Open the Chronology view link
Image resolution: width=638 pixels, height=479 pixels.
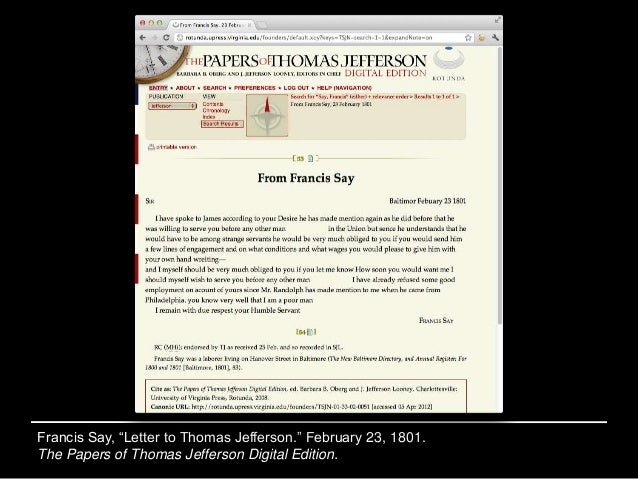pos(216,110)
